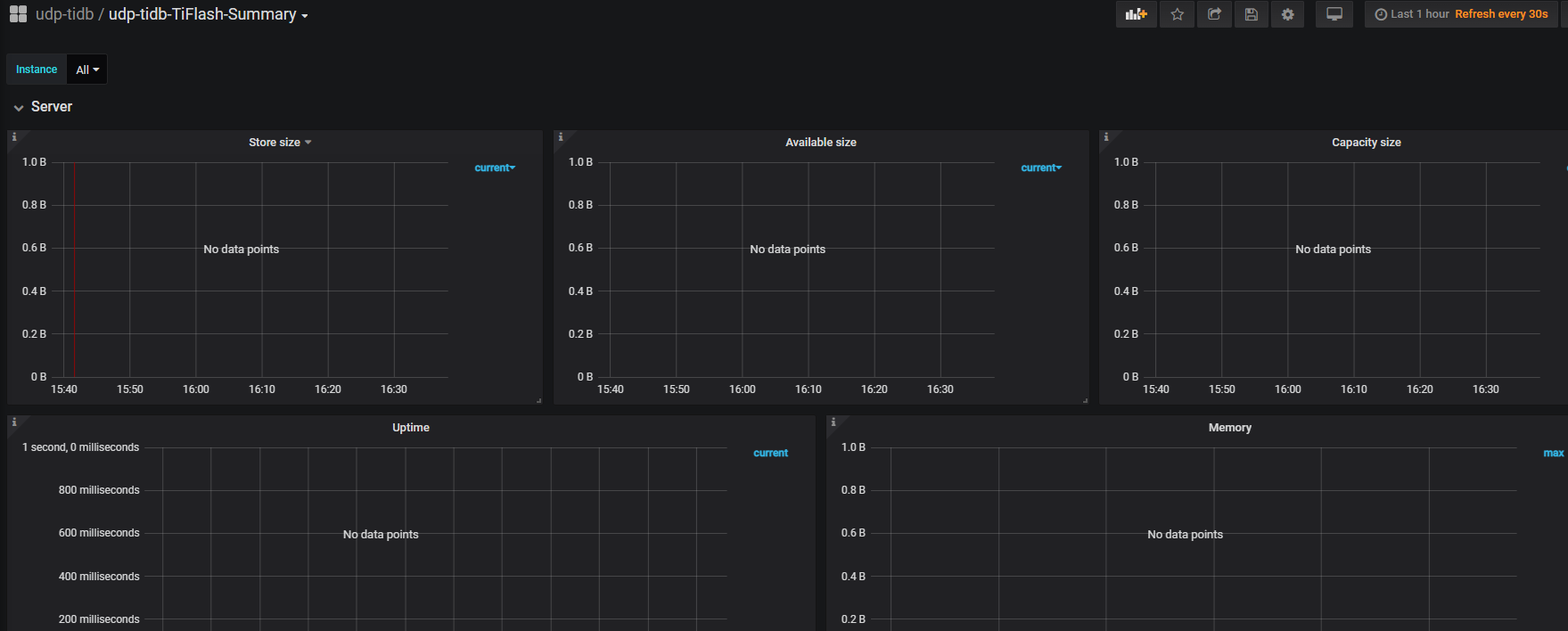The height and width of the screenshot is (631, 1568).
Task: Click info icon on Store size panel
Action: pos(14,137)
